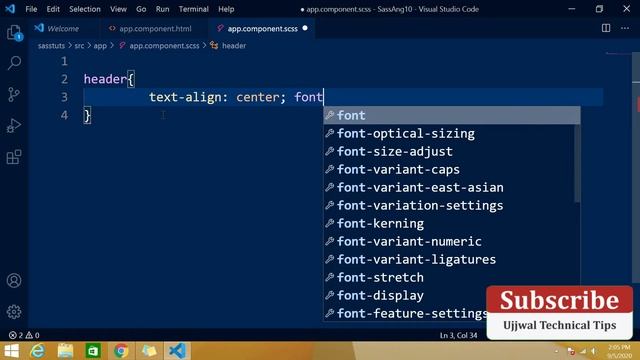Open errors and warnings in status bar

point(24,335)
